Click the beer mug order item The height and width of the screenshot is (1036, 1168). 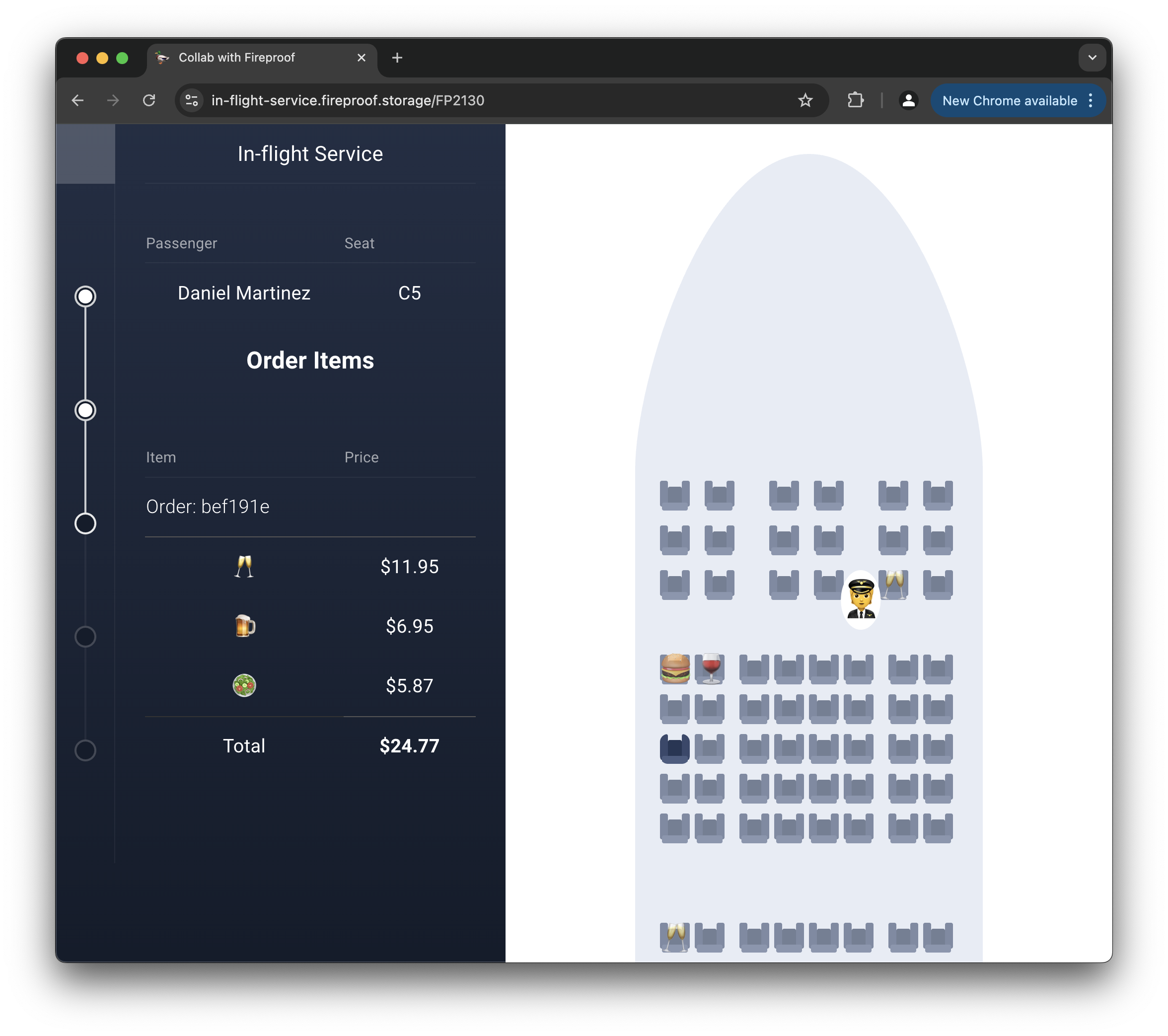[x=244, y=626]
